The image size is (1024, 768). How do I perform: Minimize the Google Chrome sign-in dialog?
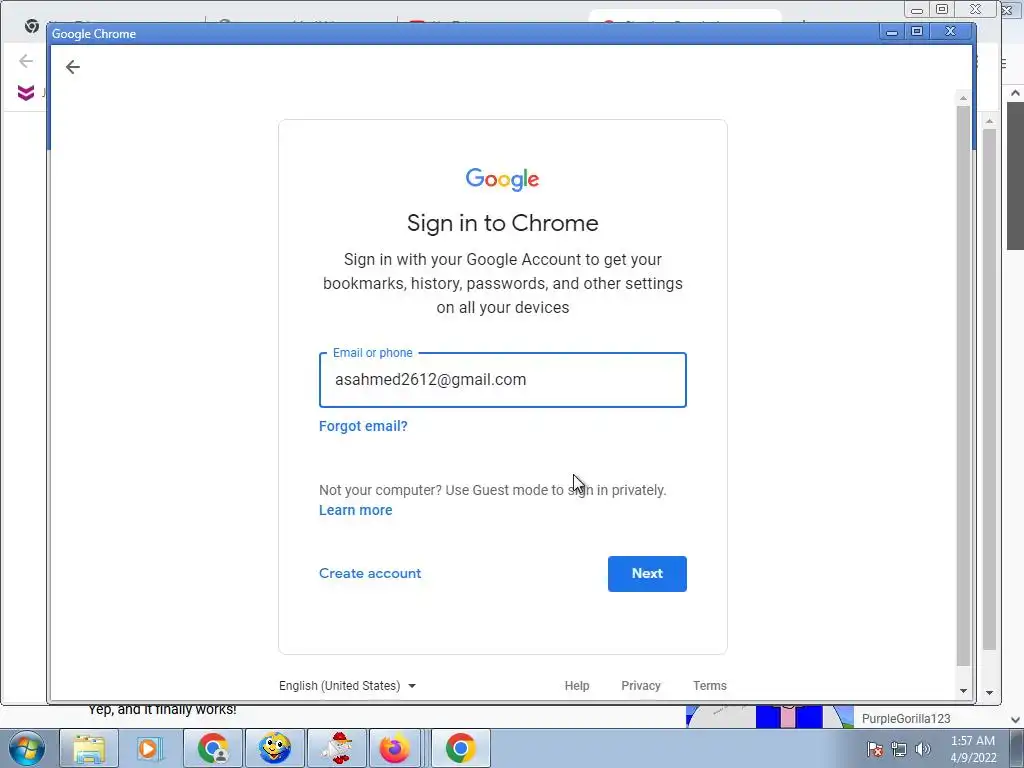891,31
